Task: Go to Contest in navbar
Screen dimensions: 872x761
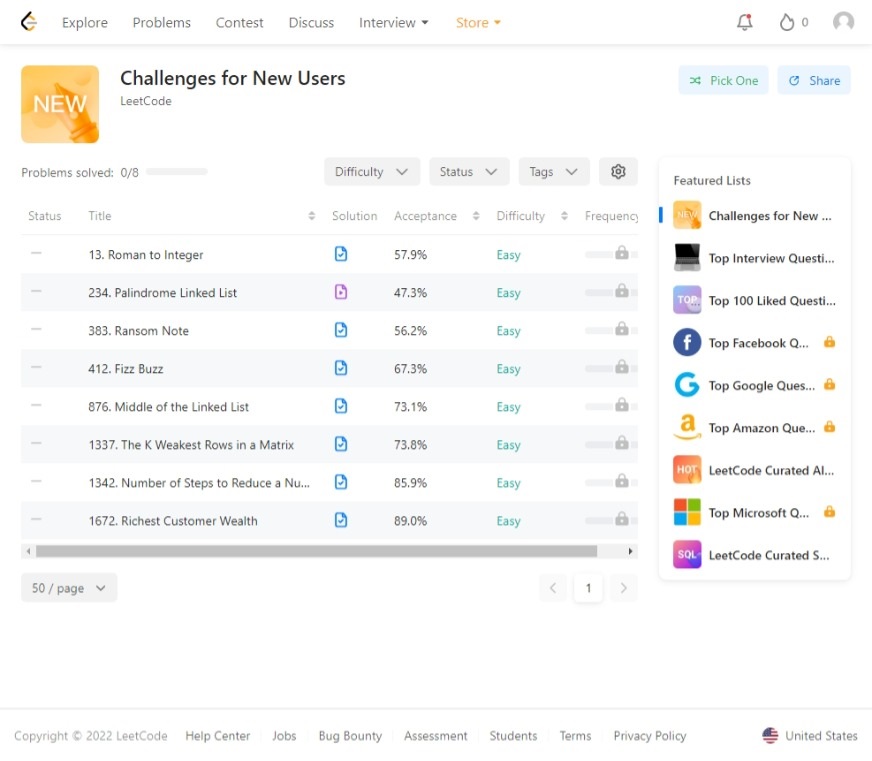Action: [x=239, y=22]
